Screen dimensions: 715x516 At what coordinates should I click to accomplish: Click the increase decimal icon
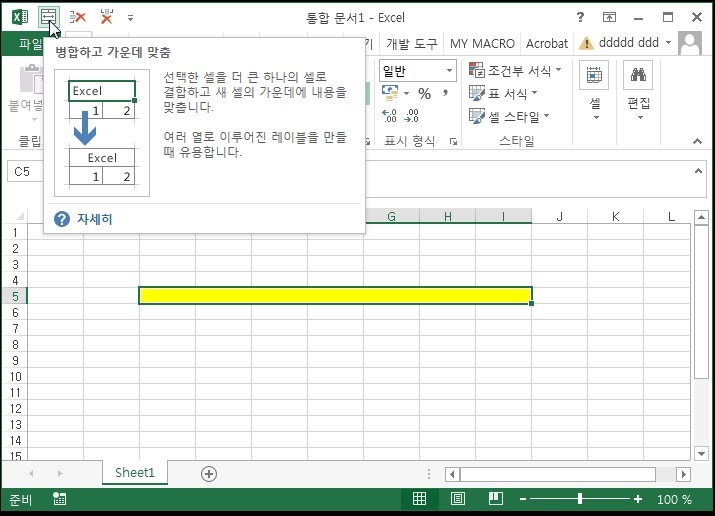point(389,116)
